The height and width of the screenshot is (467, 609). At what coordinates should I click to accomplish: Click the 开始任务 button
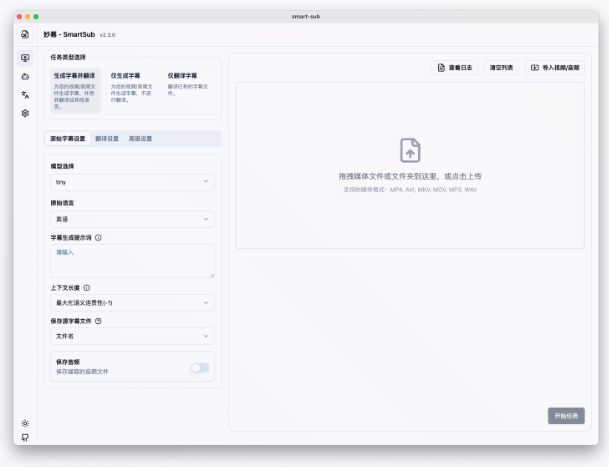[x=566, y=416]
